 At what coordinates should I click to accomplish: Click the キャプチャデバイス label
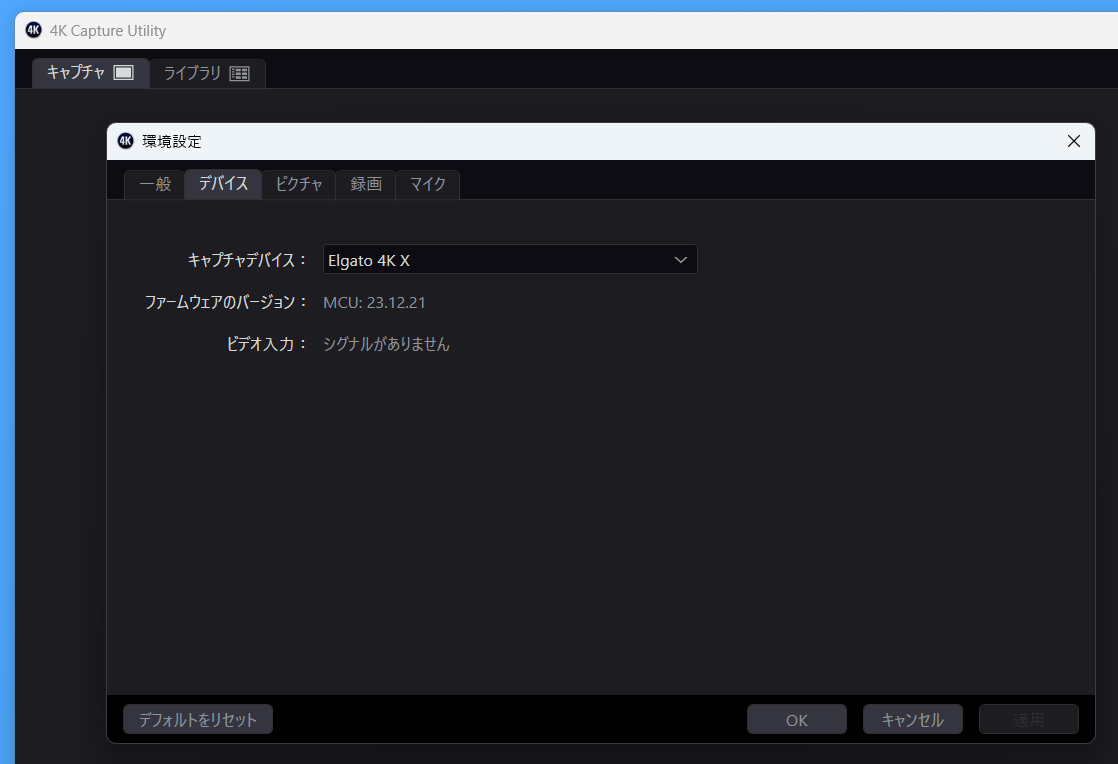[x=247, y=260]
